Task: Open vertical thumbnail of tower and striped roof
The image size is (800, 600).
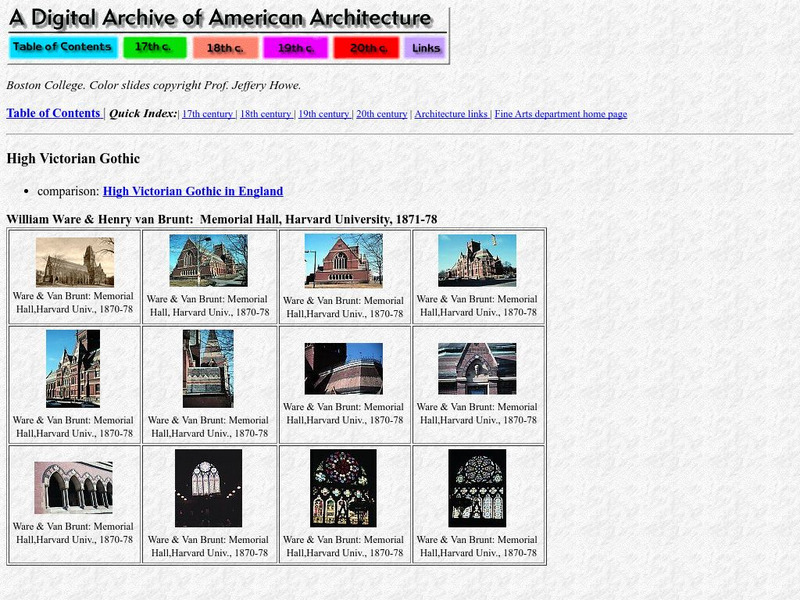Action: click(208, 368)
